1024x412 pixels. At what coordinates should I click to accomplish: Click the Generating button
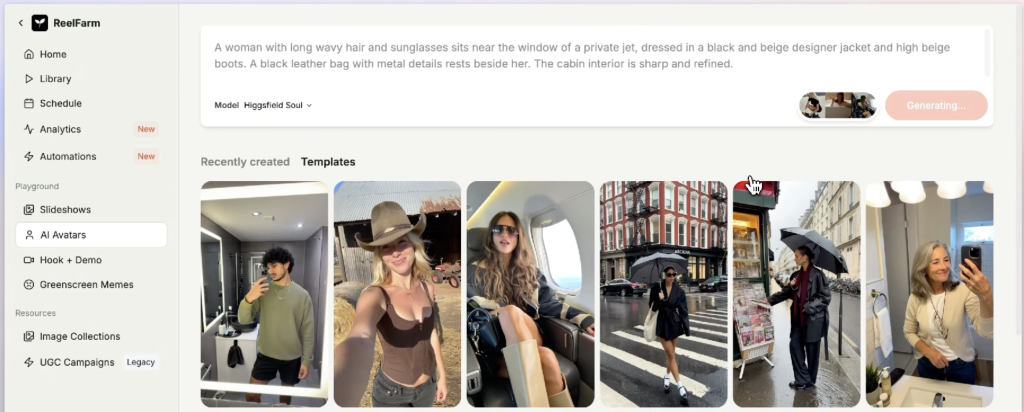click(x=936, y=105)
